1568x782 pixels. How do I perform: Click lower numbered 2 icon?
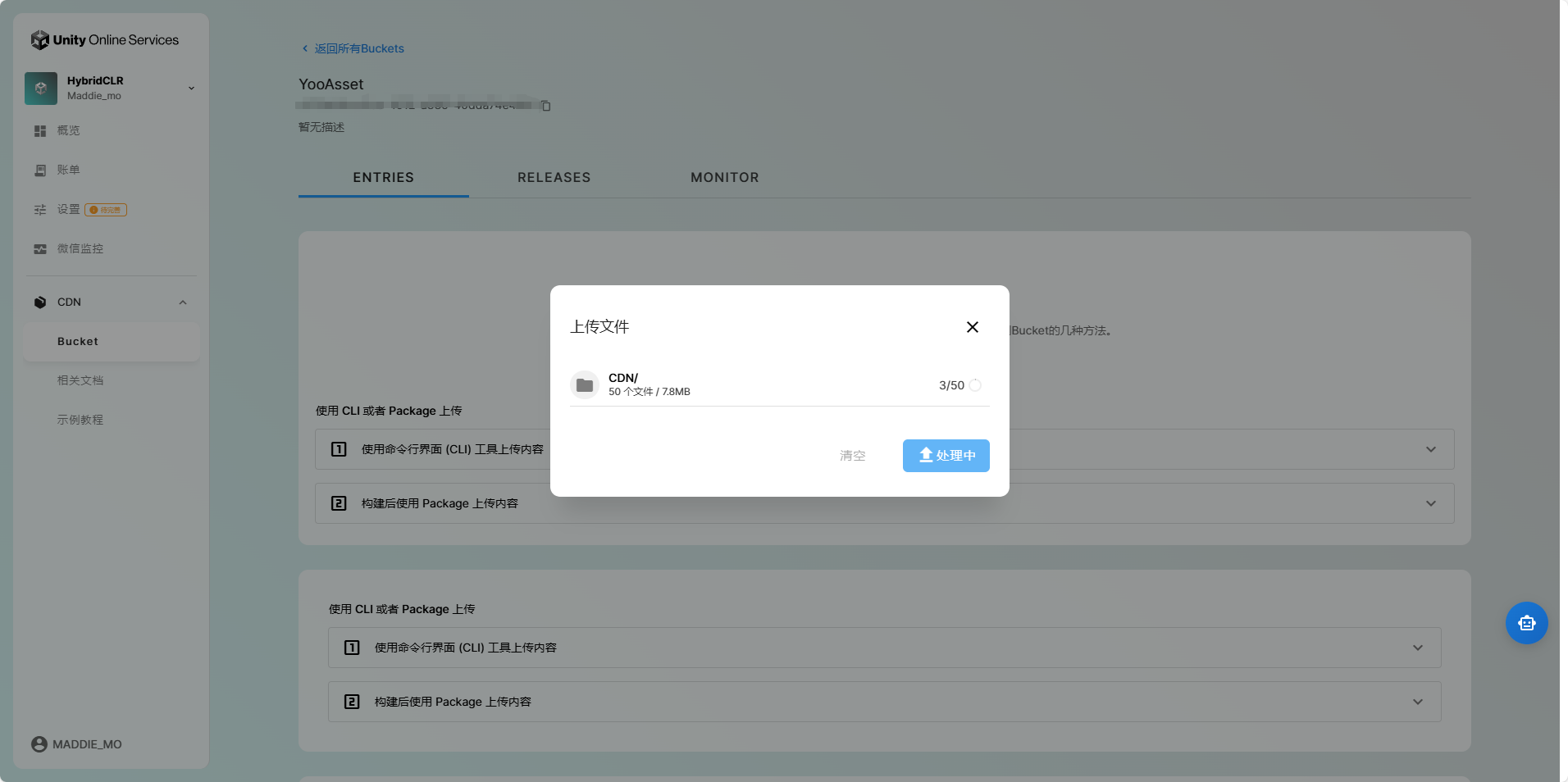click(352, 702)
